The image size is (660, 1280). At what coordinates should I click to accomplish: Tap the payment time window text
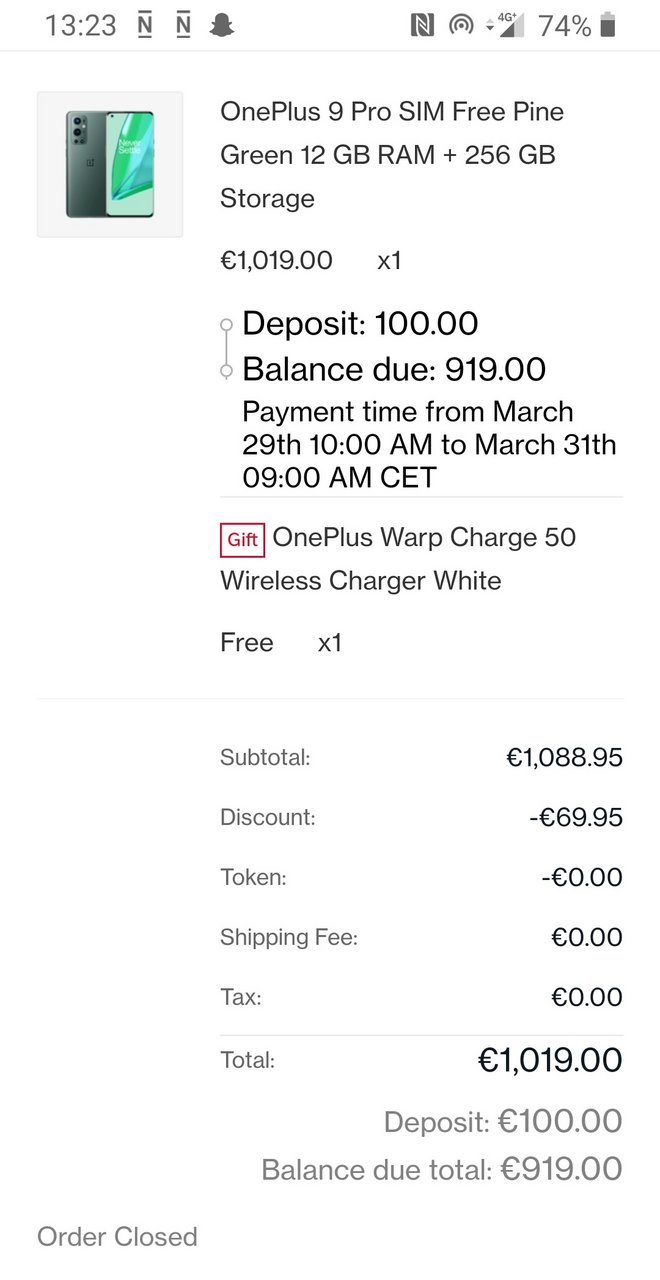pyautogui.click(x=429, y=444)
